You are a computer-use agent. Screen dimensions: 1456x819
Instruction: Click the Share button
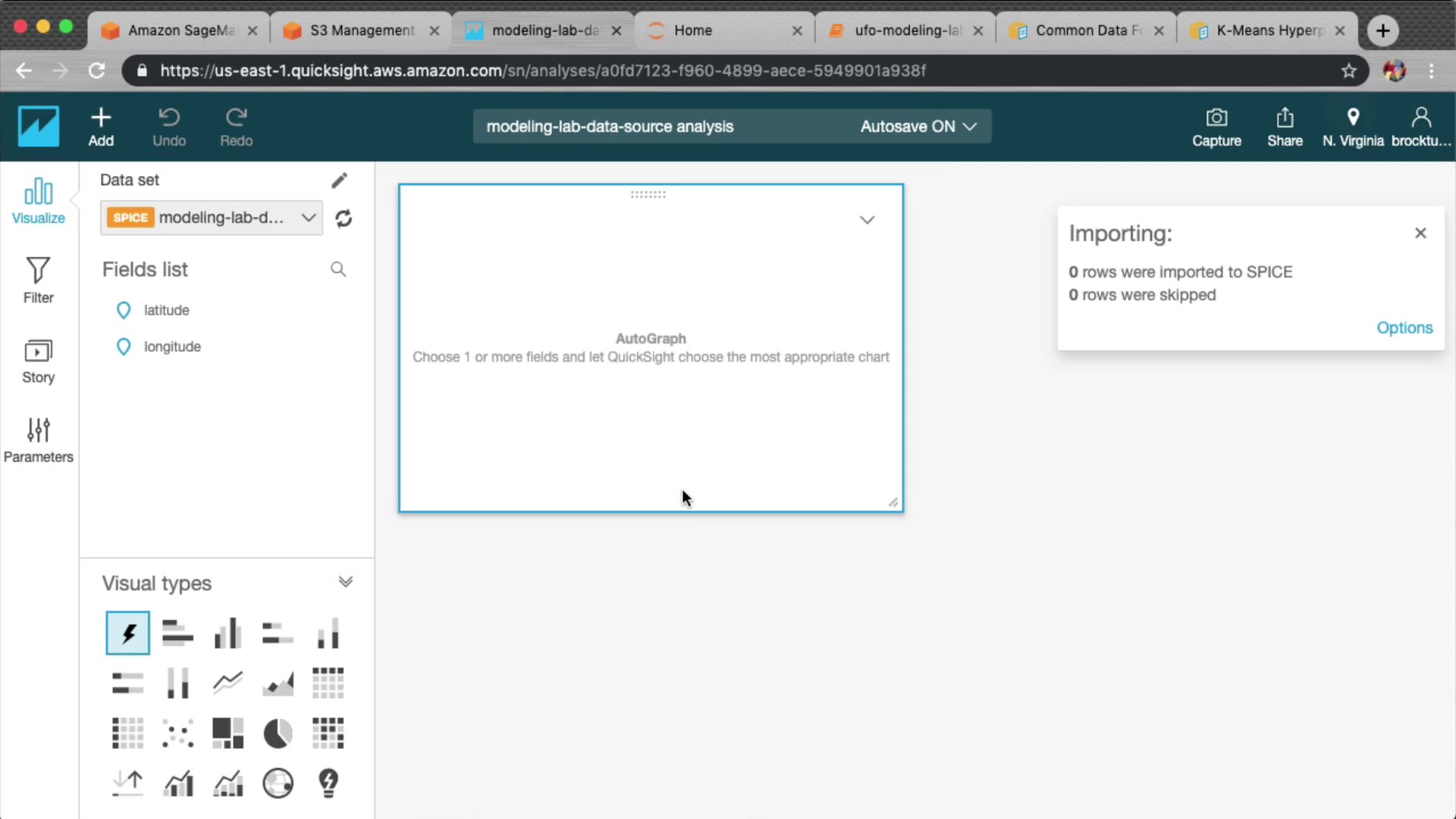coord(1284,127)
